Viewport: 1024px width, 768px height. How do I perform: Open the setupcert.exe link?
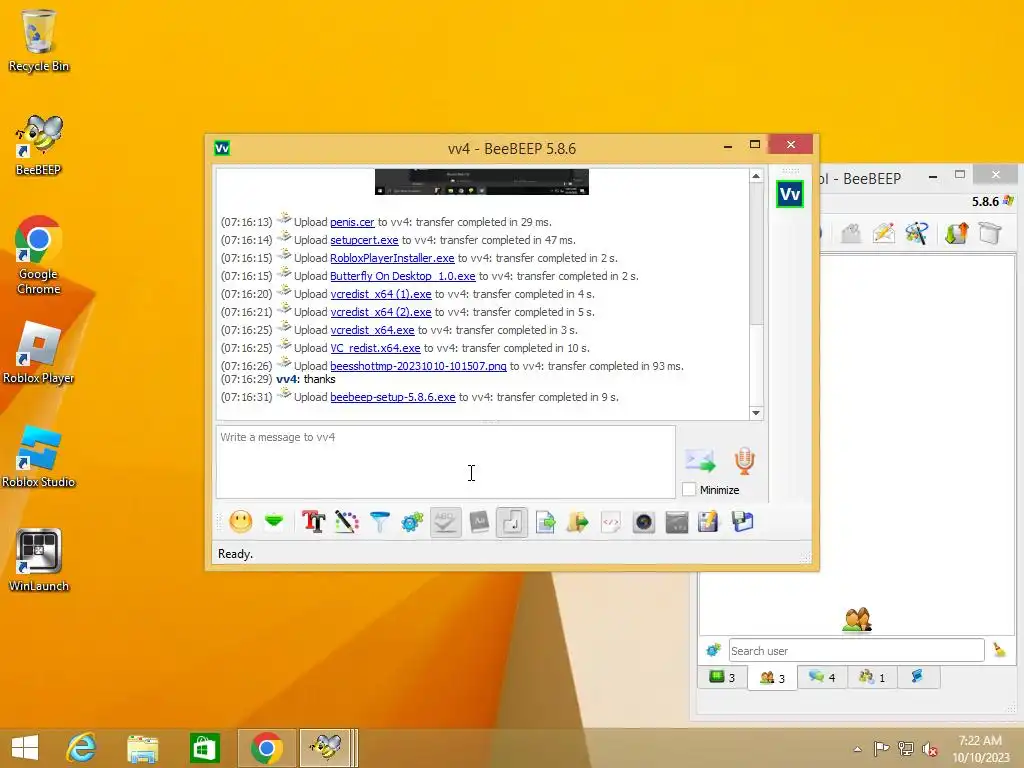[364, 240]
